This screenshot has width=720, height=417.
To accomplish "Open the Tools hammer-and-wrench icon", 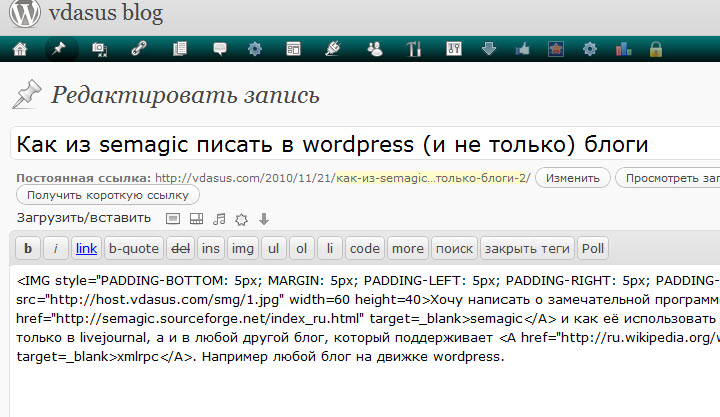I will [x=414, y=49].
